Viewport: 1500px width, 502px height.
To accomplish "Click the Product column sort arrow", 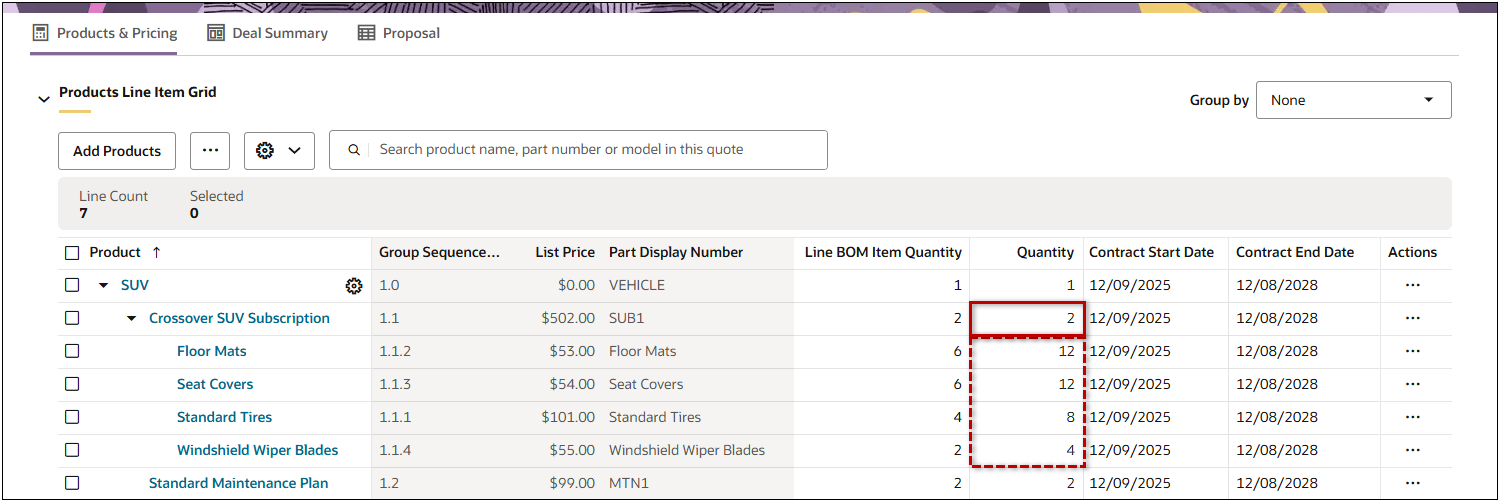I will click(156, 253).
